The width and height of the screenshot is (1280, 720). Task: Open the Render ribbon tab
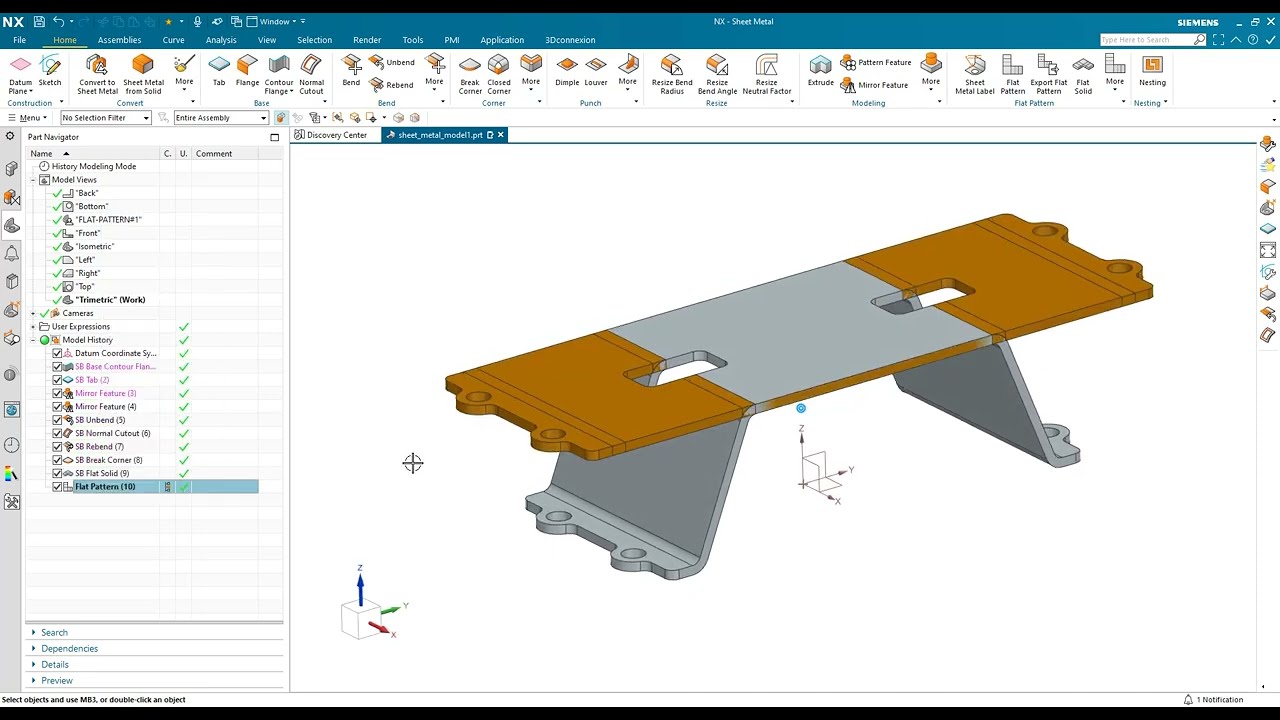[367, 40]
